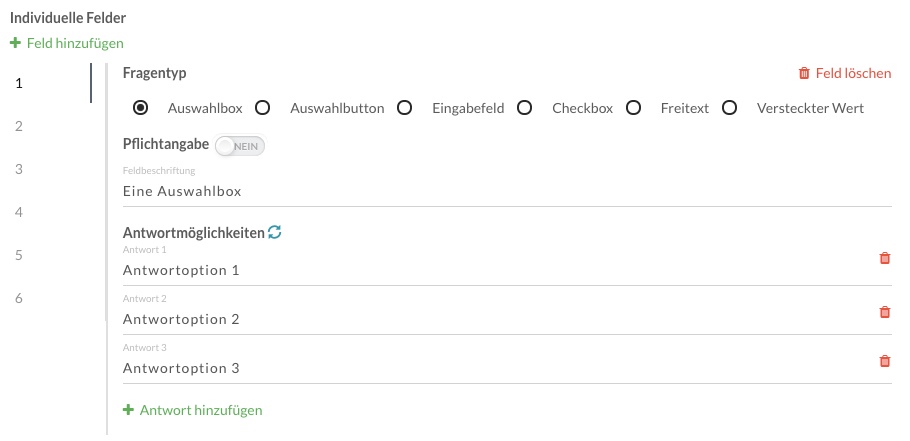This screenshot has width=910, height=441.
Task: Focus the Feldbeschriftung input field
Action: pyautogui.click(x=507, y=191)
